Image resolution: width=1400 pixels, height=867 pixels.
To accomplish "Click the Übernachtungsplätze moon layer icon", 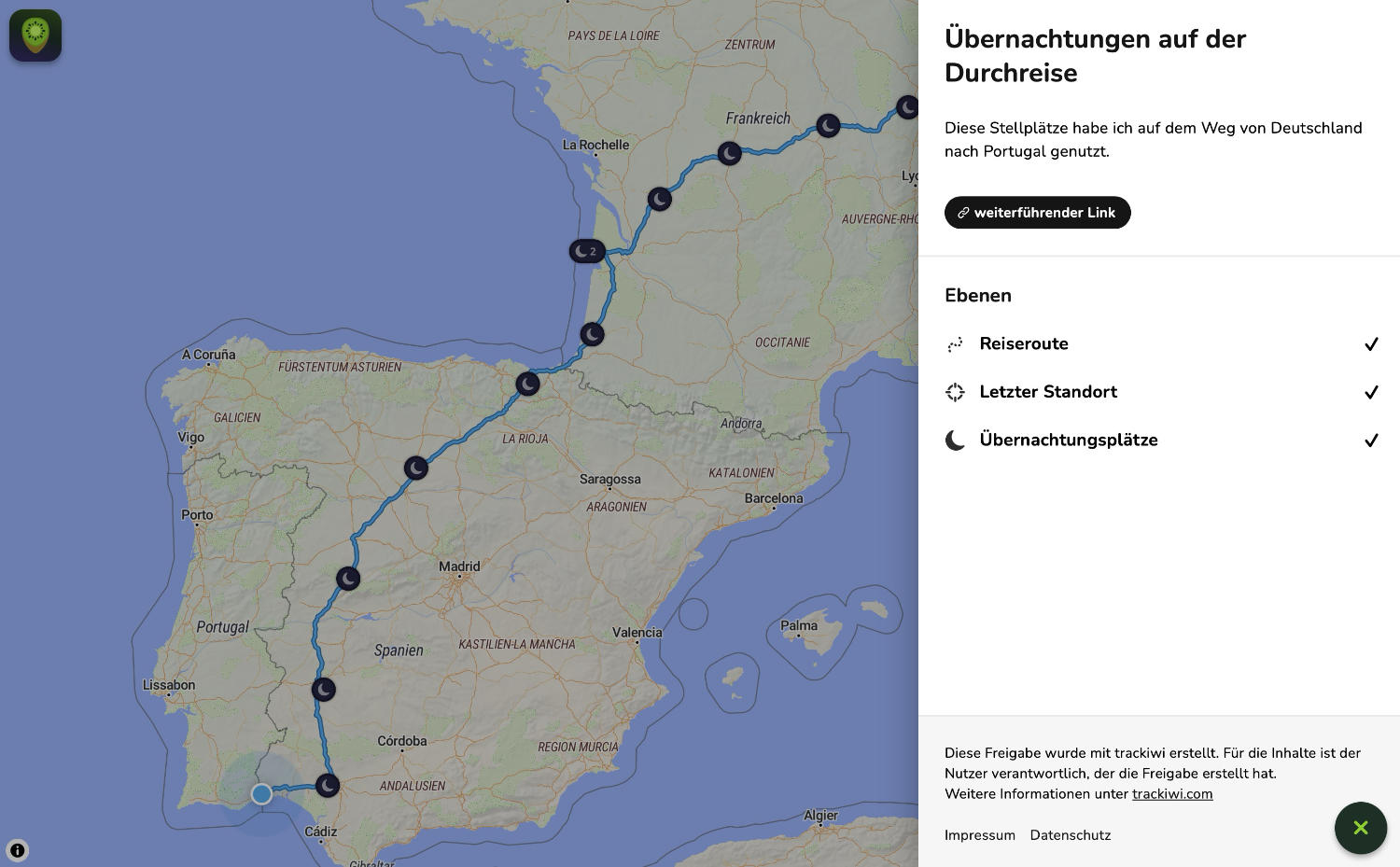I will (955, 440).
